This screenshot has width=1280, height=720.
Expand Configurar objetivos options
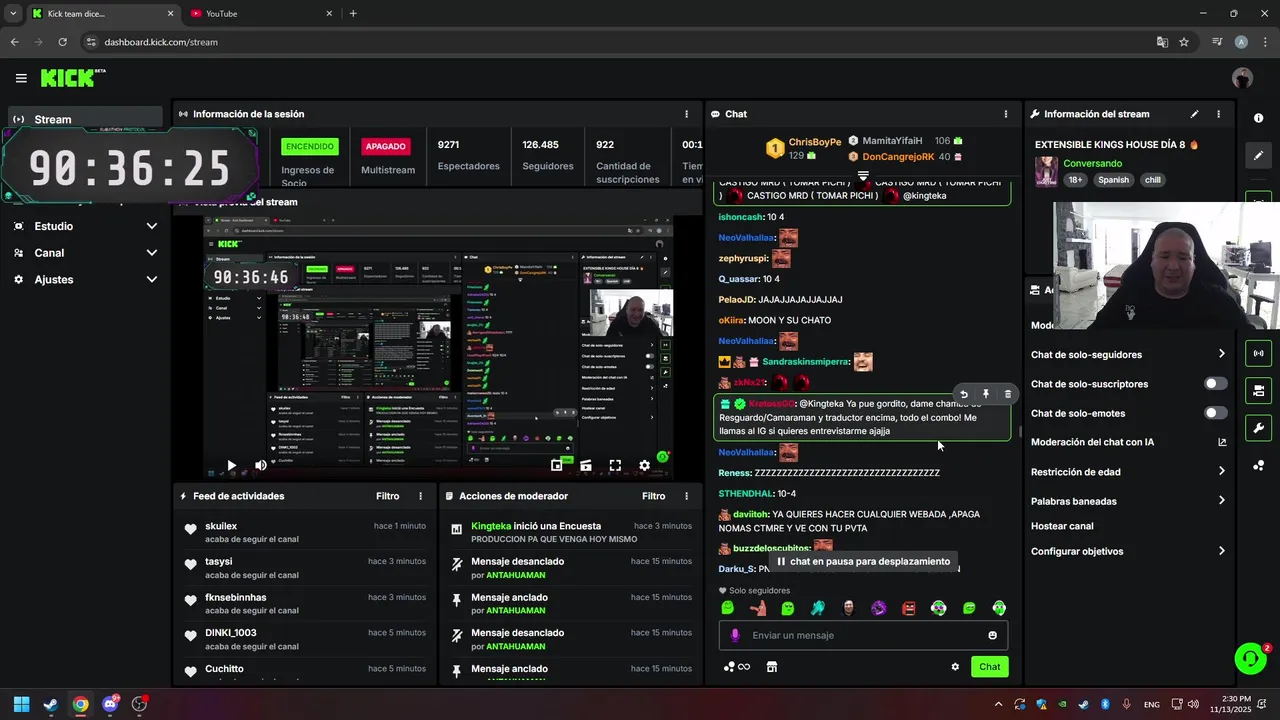point(1221,551)
